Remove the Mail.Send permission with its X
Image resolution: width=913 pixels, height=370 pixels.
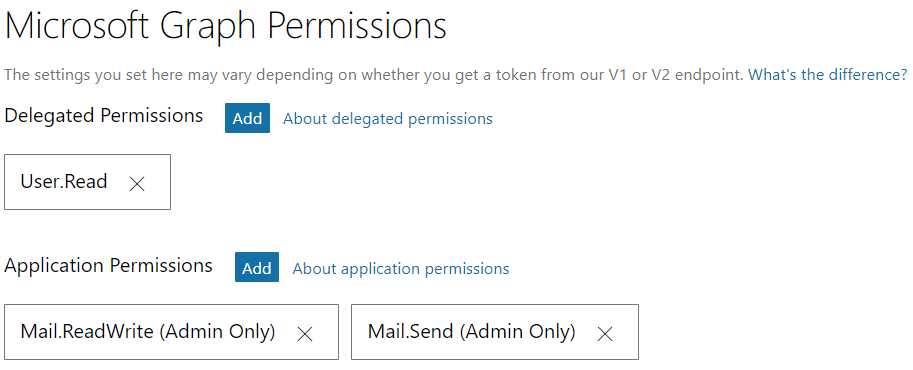tap(605, 334)
